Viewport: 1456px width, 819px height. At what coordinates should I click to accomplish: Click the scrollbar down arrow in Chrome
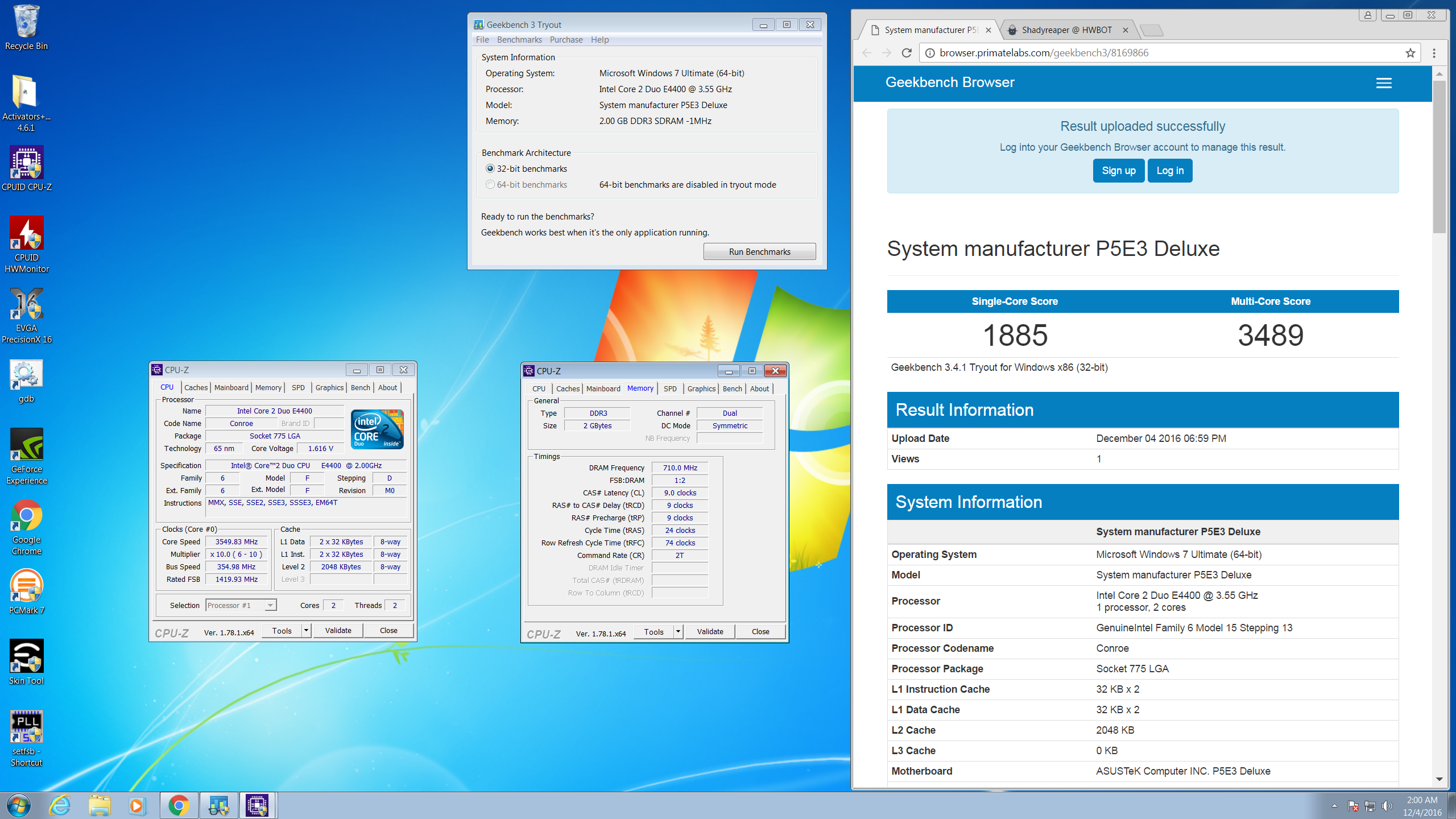1439,779
